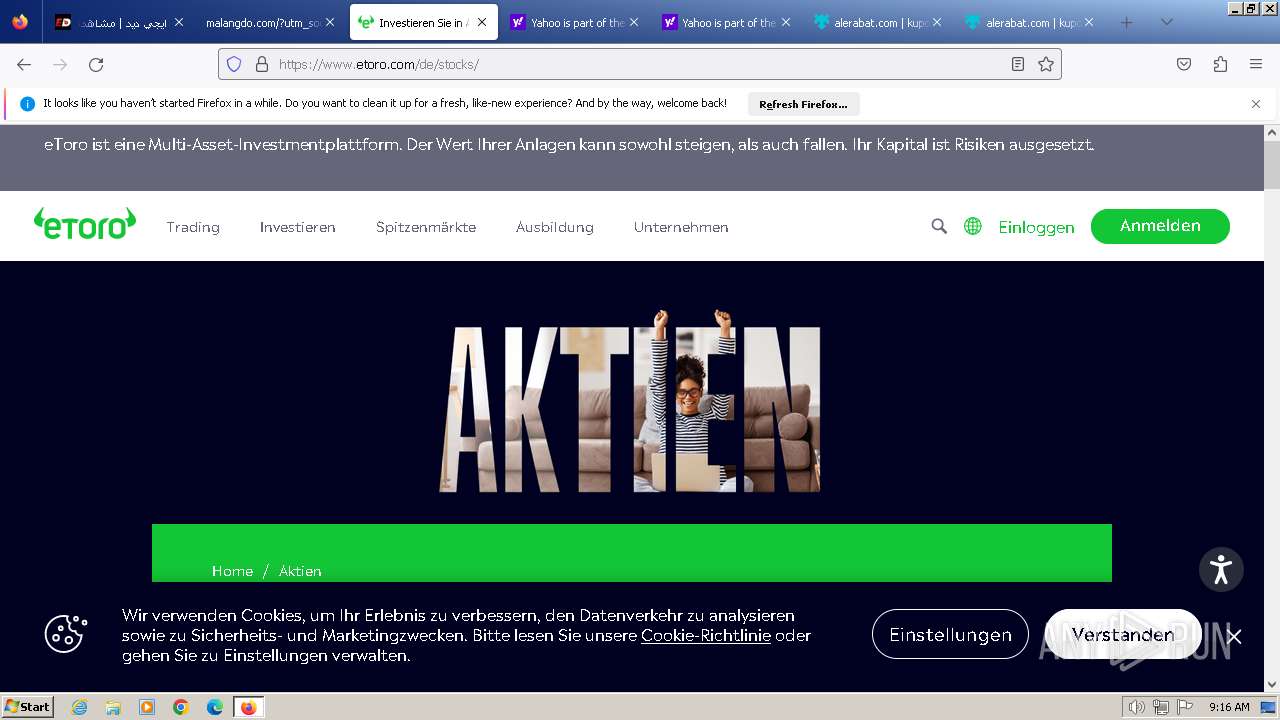Bookmark this page with the star icon
The width and height of the screenshot is (1280, 720).
(x=1046, y=64)
